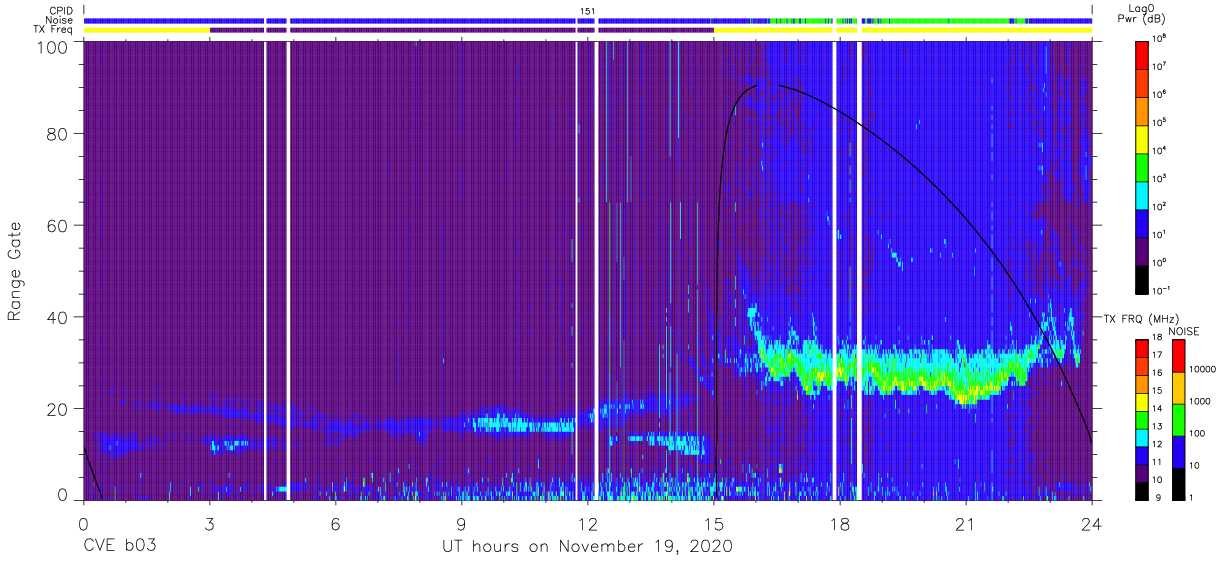This screenshot has height=567, width=1228.
Task: Click the 'CPID' row label at top
Action: (62, 10)
